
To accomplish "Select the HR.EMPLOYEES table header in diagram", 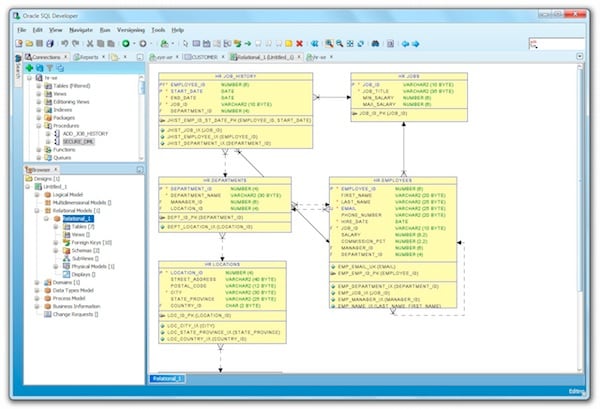I will pyautogui.click(x=393, y=180).
